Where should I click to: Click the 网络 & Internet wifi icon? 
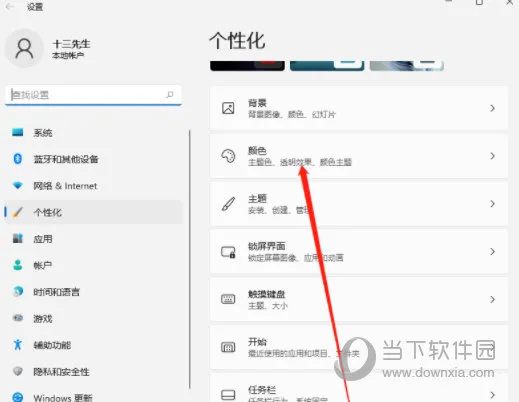pyautogui.click(x=18, y=185)
